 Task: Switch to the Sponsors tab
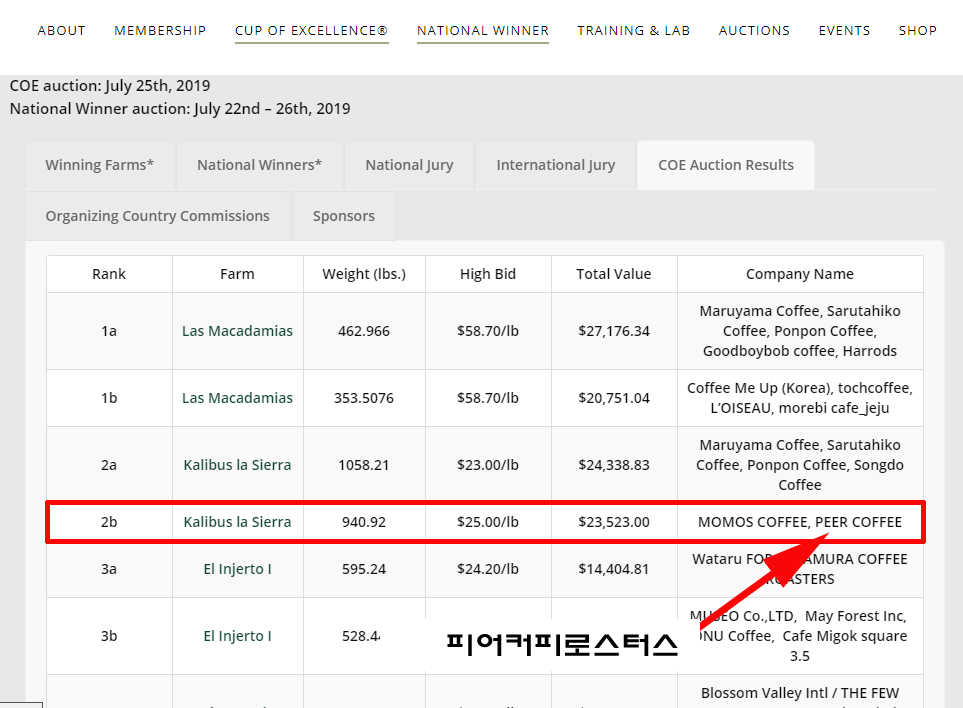pos(343,216)
